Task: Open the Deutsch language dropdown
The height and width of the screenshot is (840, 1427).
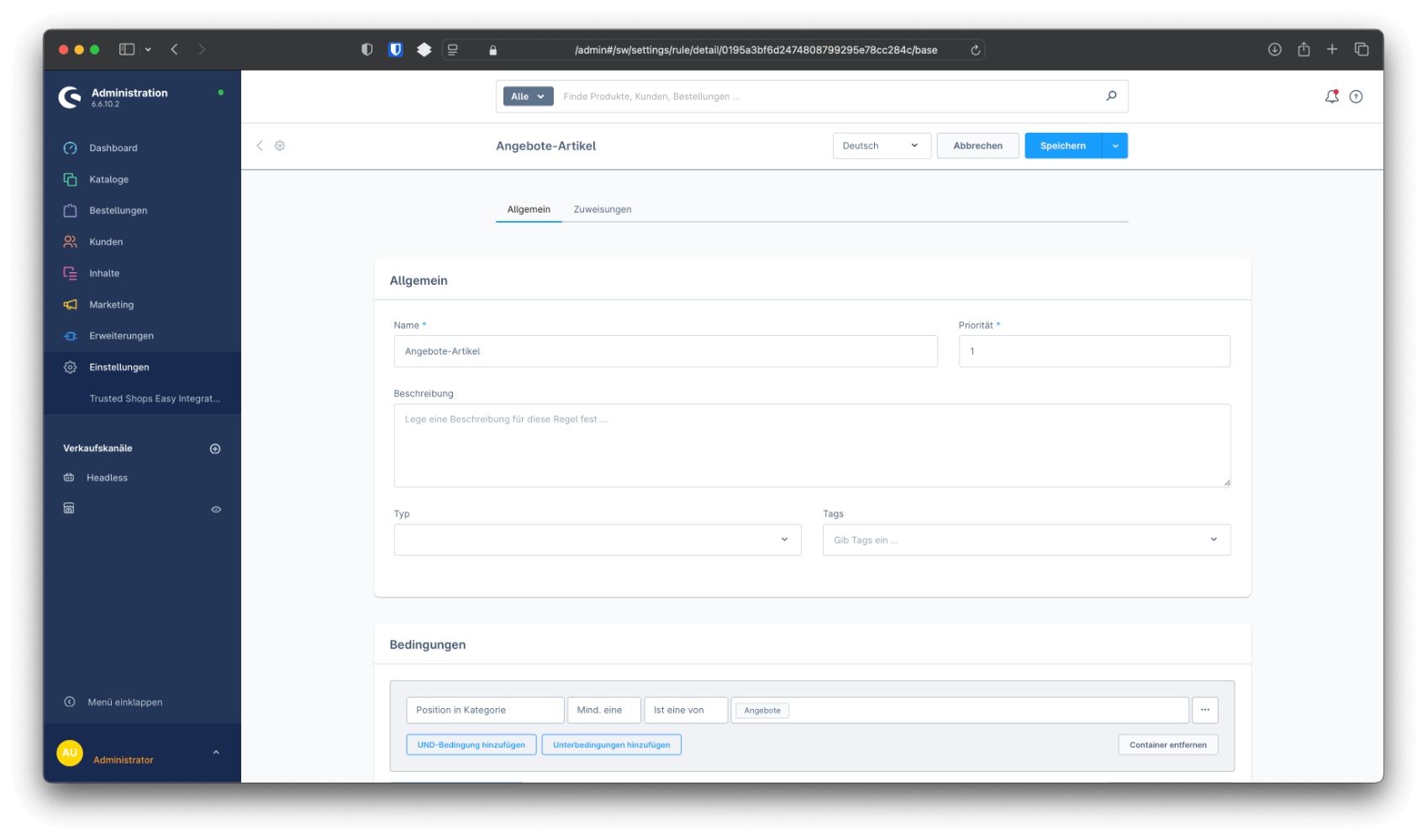Action: point(881,145)
